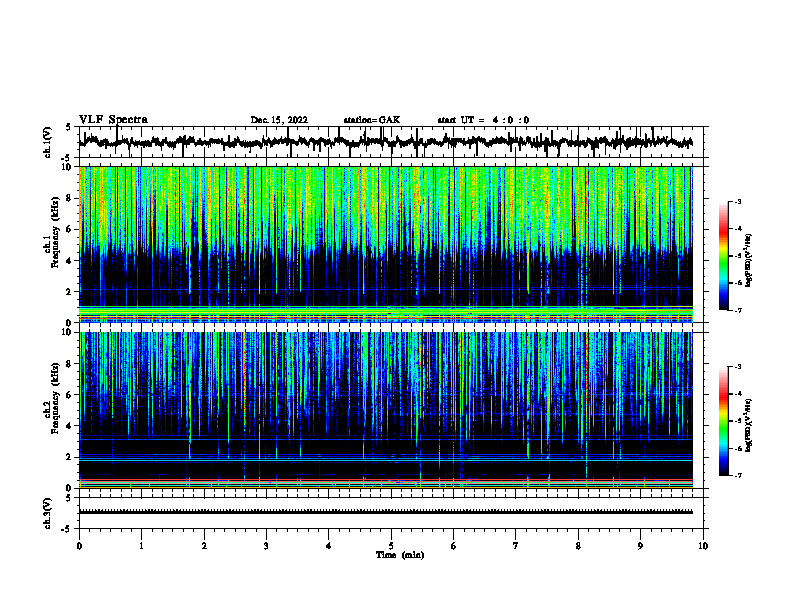Screen dimensions: 792x612
Task: Click the ch.1(V) axis label
Action: [x=48, y=142]
